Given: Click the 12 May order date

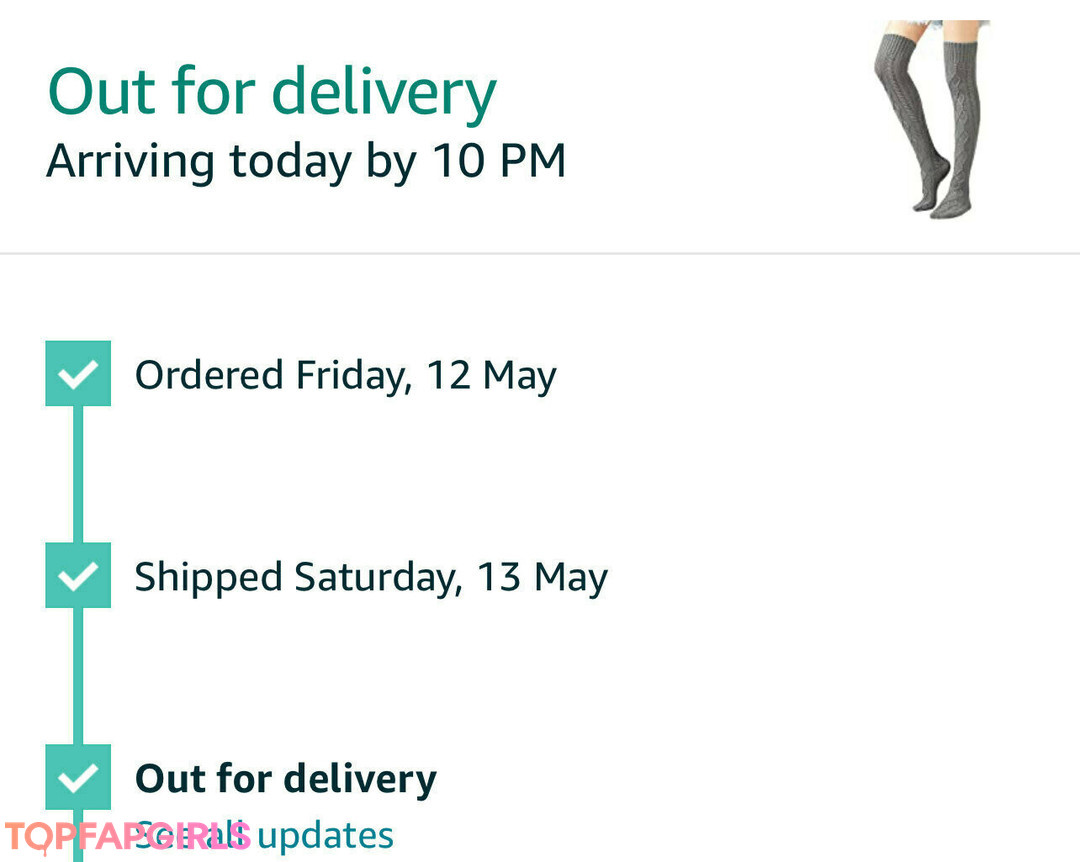Looking at the screenshot, I should tap(491, 376).
